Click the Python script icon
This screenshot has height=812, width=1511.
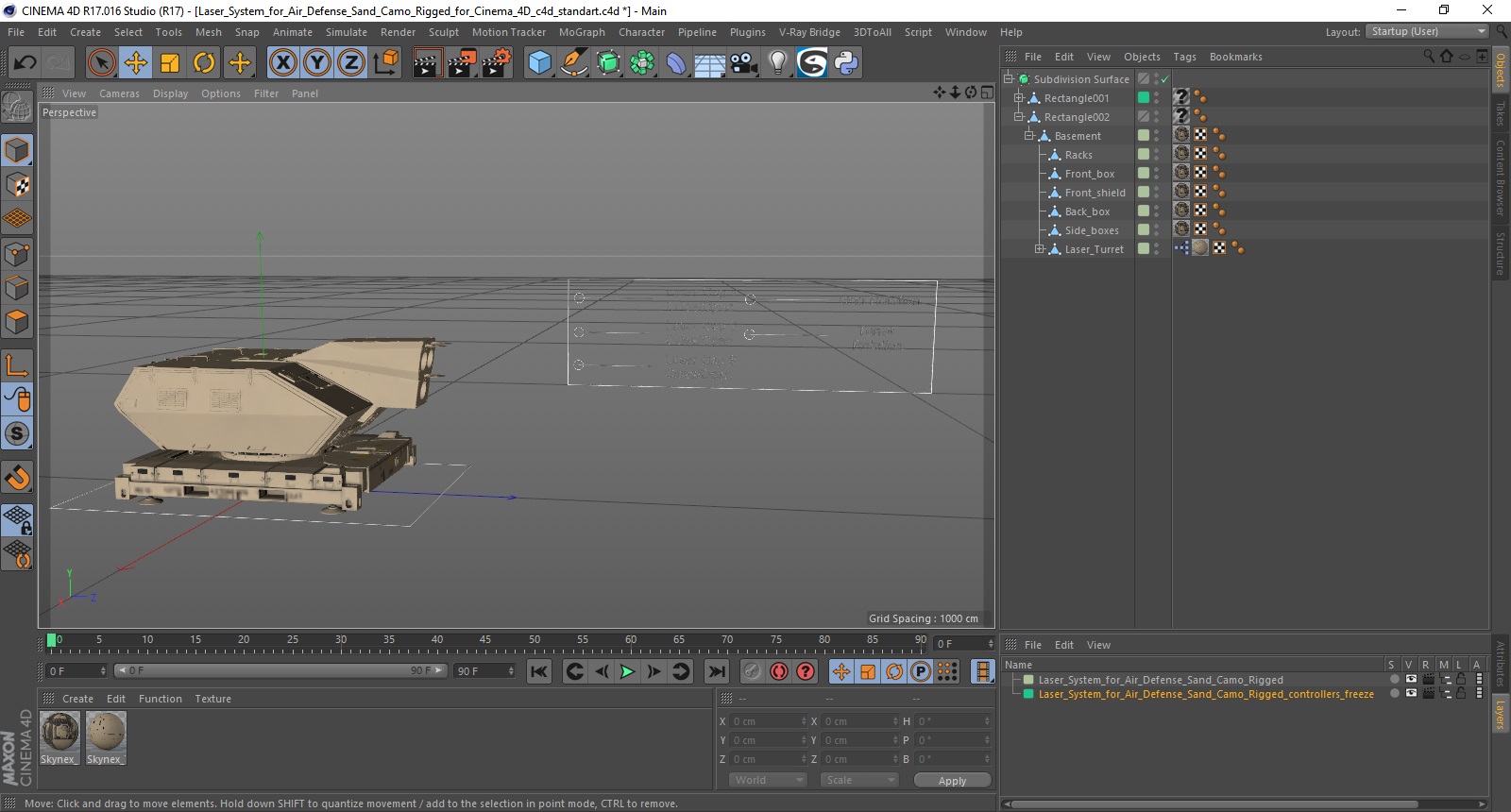pyautogui.click(x=846, y=63)
